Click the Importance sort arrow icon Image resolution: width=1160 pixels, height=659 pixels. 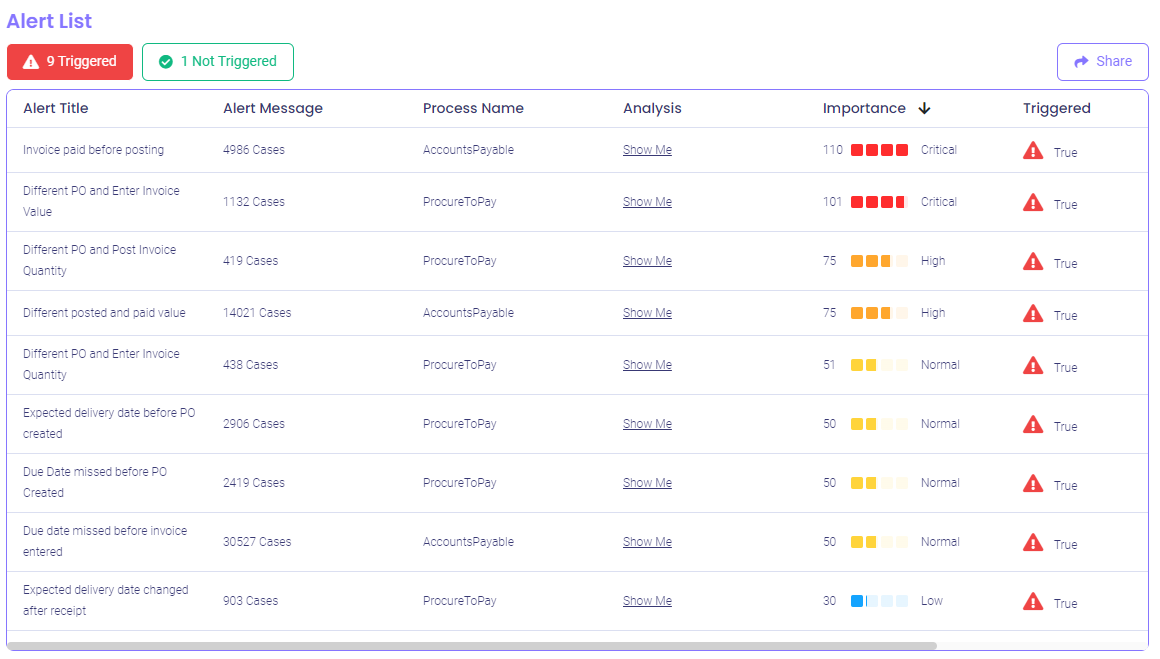[924, 109]
